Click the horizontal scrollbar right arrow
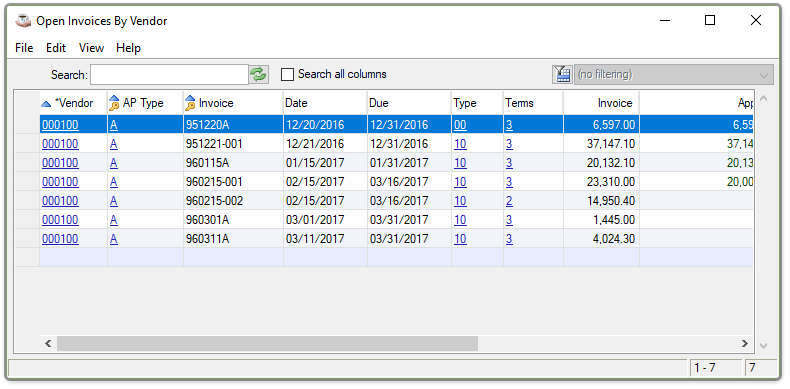Viewport: 790px width, 389px height. pyautogui.click(x=745, y=344)
